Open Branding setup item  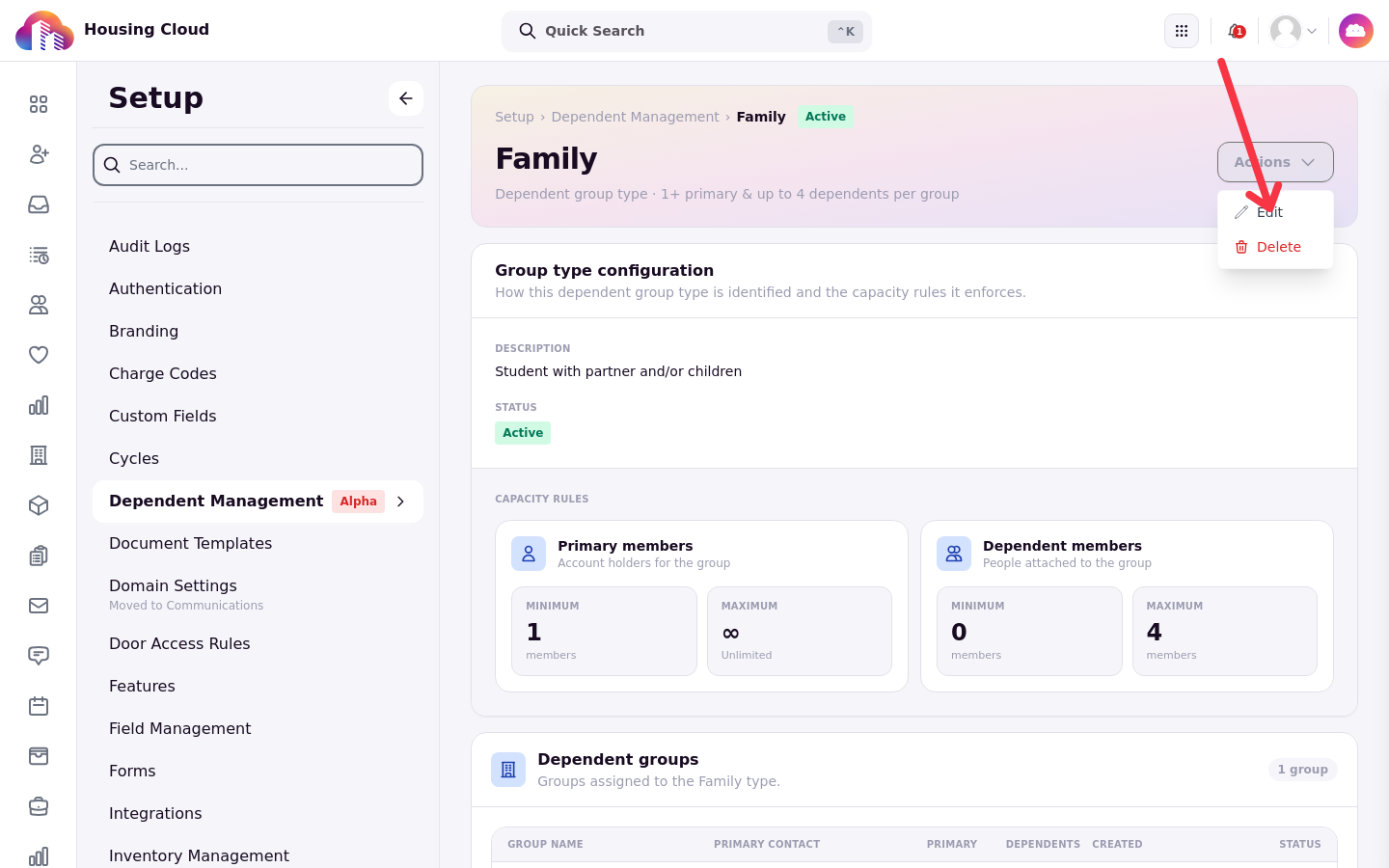(258, 332)
